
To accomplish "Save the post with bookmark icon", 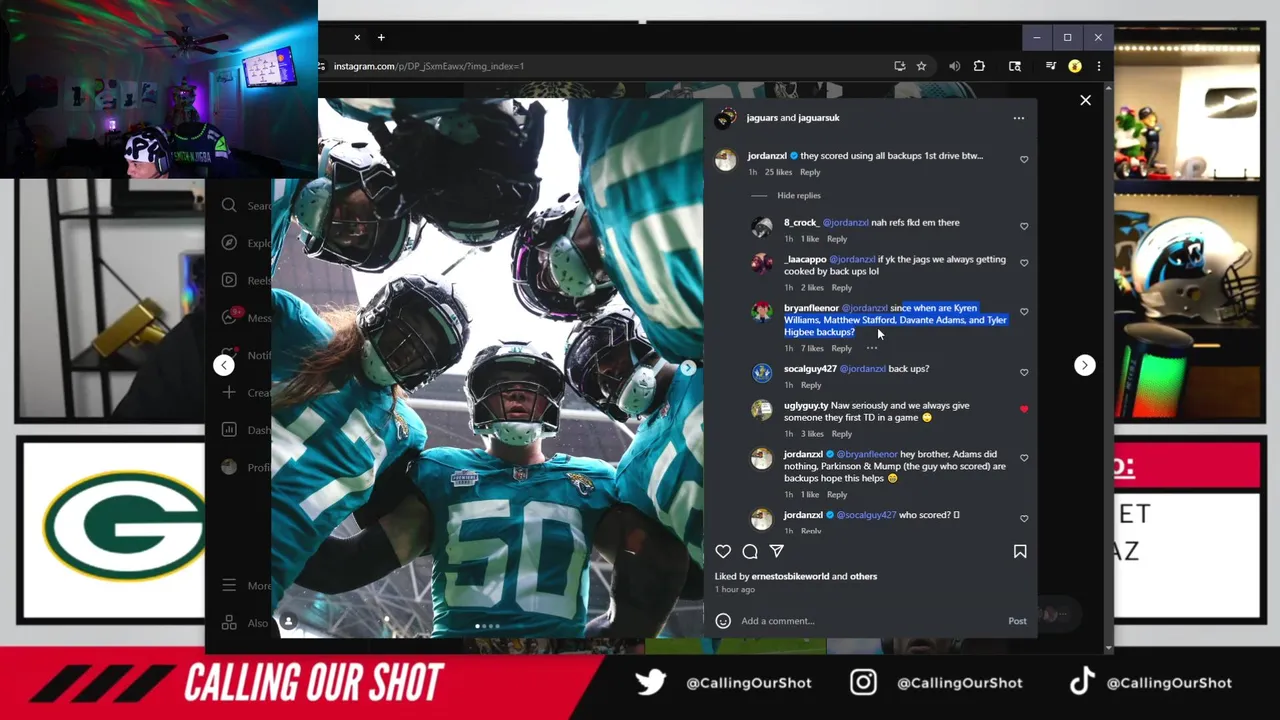I will point(1020,551).
